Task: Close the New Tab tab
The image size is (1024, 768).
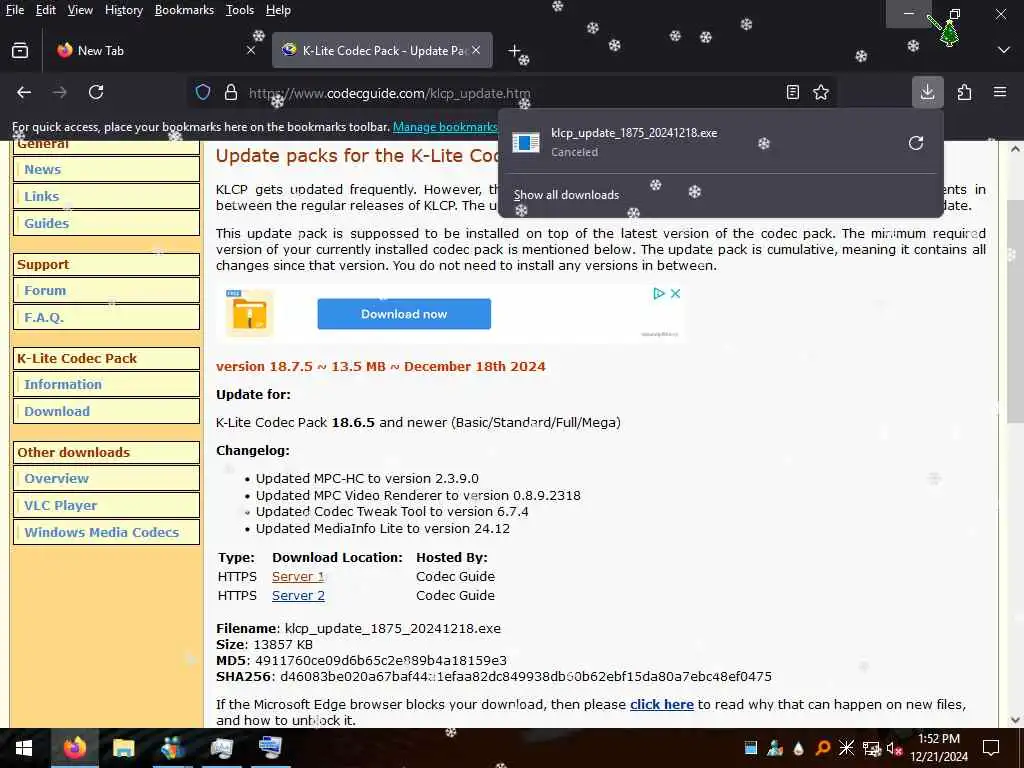Action: [251, 50]
